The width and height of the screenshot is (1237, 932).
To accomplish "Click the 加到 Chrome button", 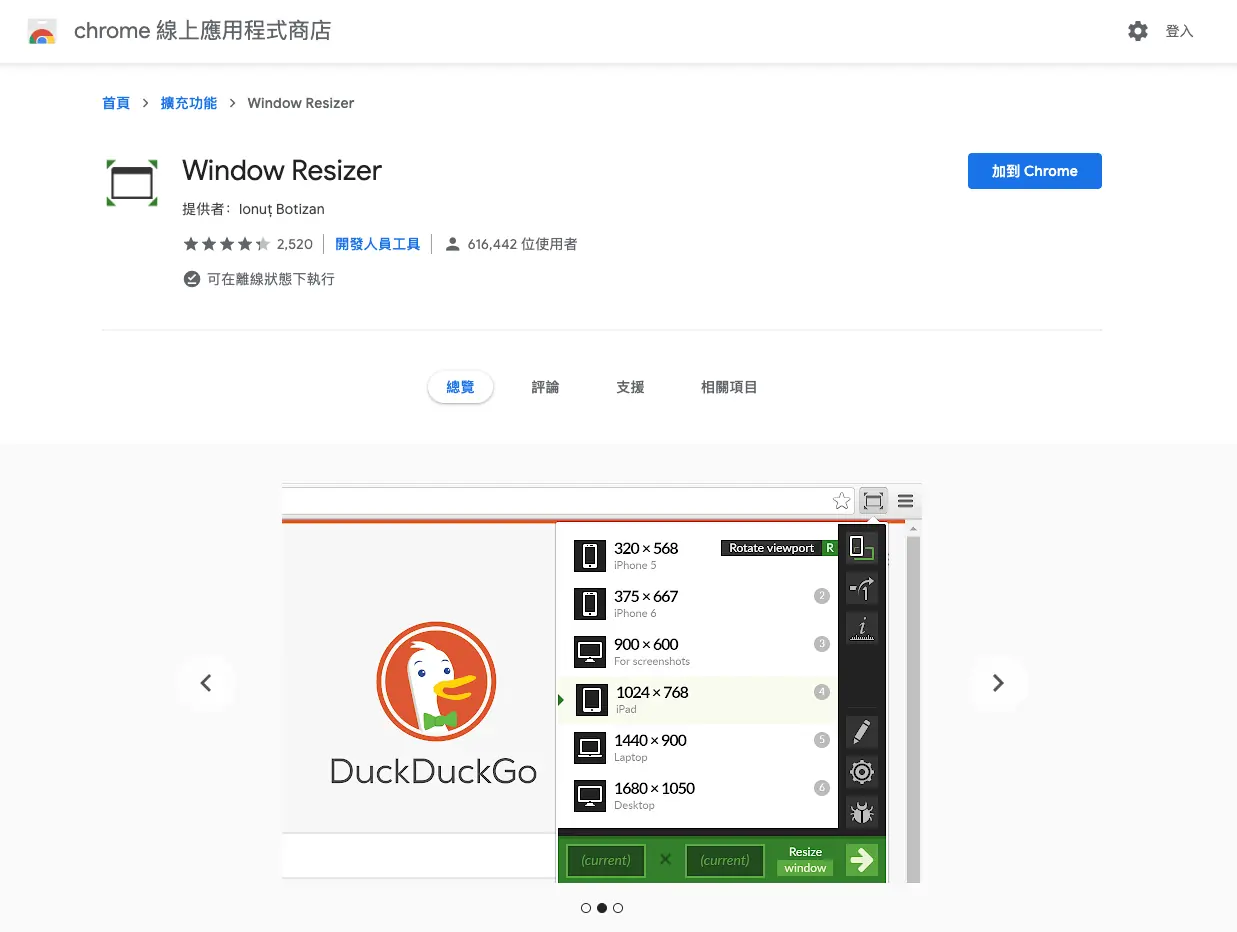I will pos(1034,171).
